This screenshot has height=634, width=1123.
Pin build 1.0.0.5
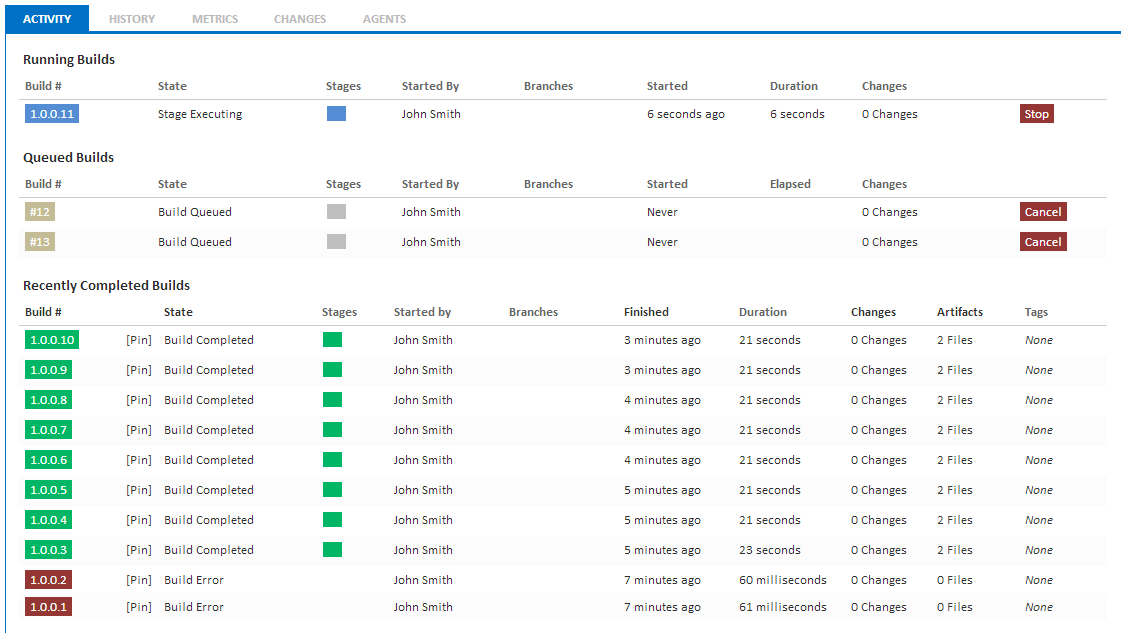pos(139,490)
